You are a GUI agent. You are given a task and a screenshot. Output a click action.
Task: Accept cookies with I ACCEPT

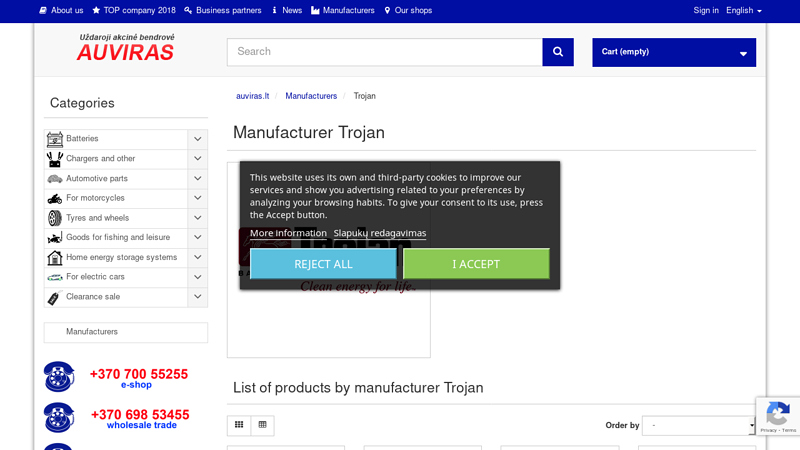pyautogui.click(x=476, y=264)
